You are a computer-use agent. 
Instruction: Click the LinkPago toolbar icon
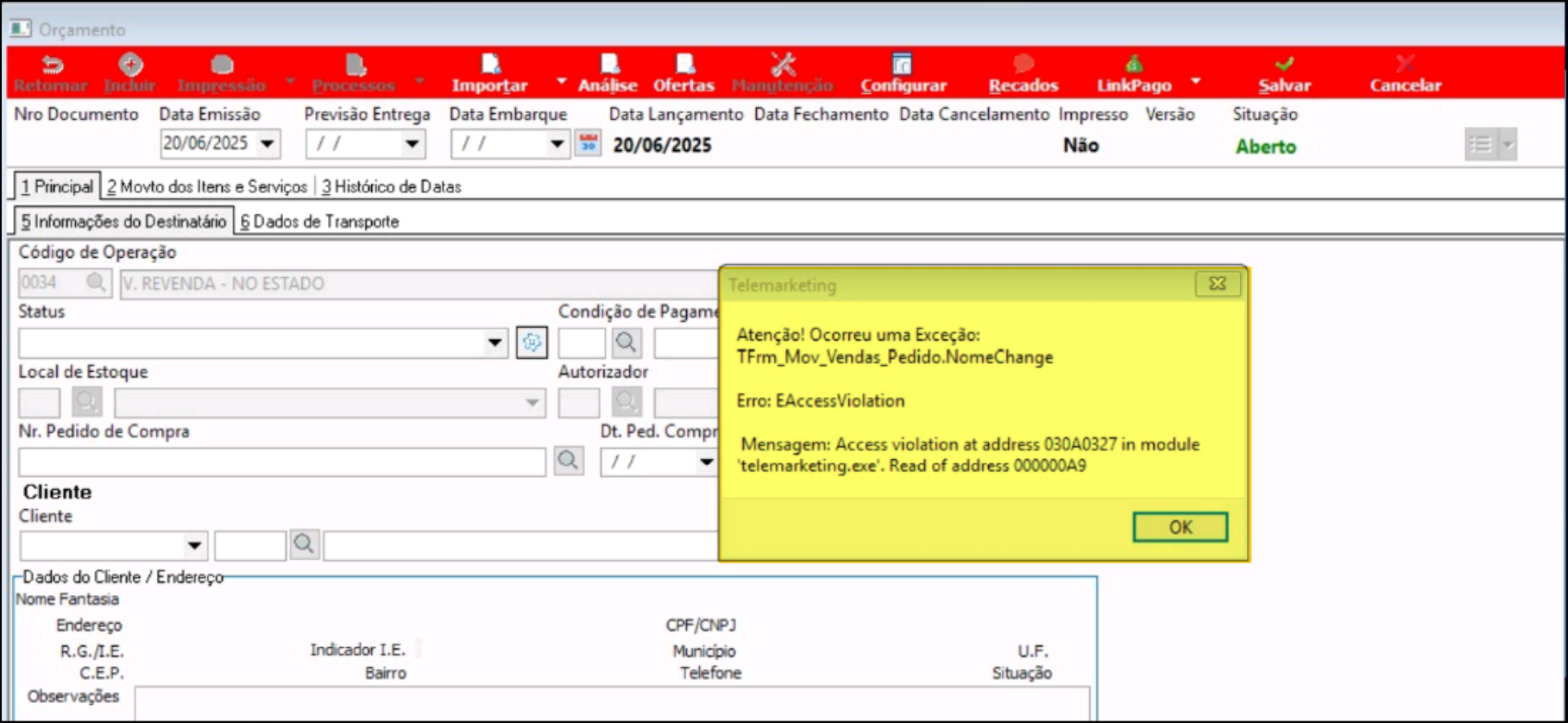point(1134,65)
